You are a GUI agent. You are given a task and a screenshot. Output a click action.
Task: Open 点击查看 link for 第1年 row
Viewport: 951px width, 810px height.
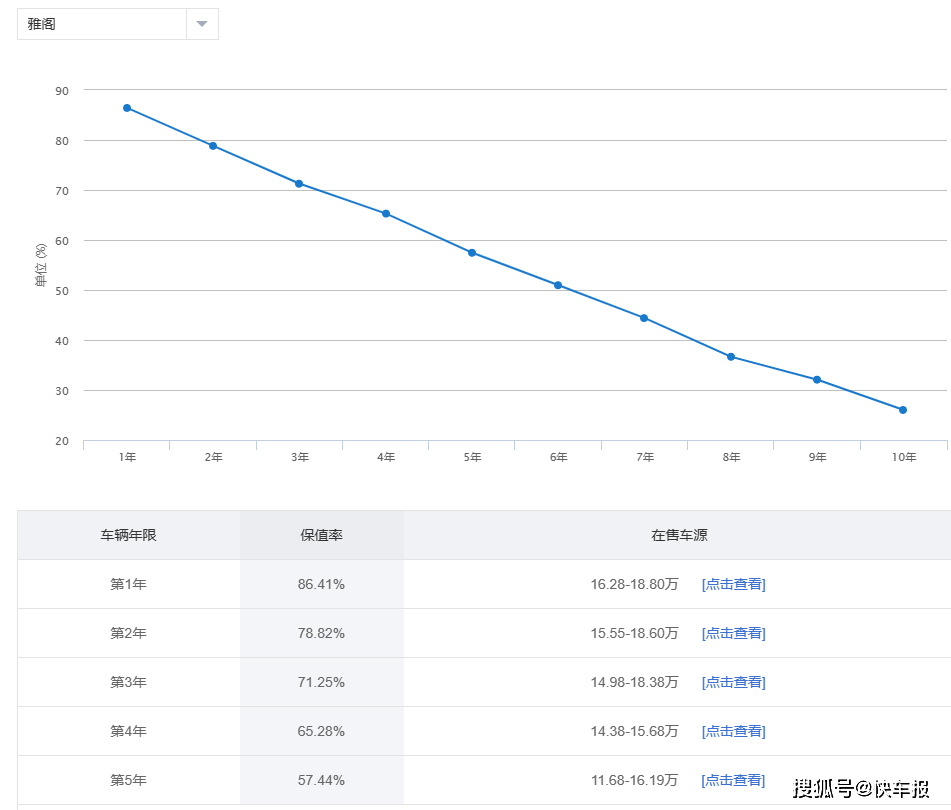[733, 584]
